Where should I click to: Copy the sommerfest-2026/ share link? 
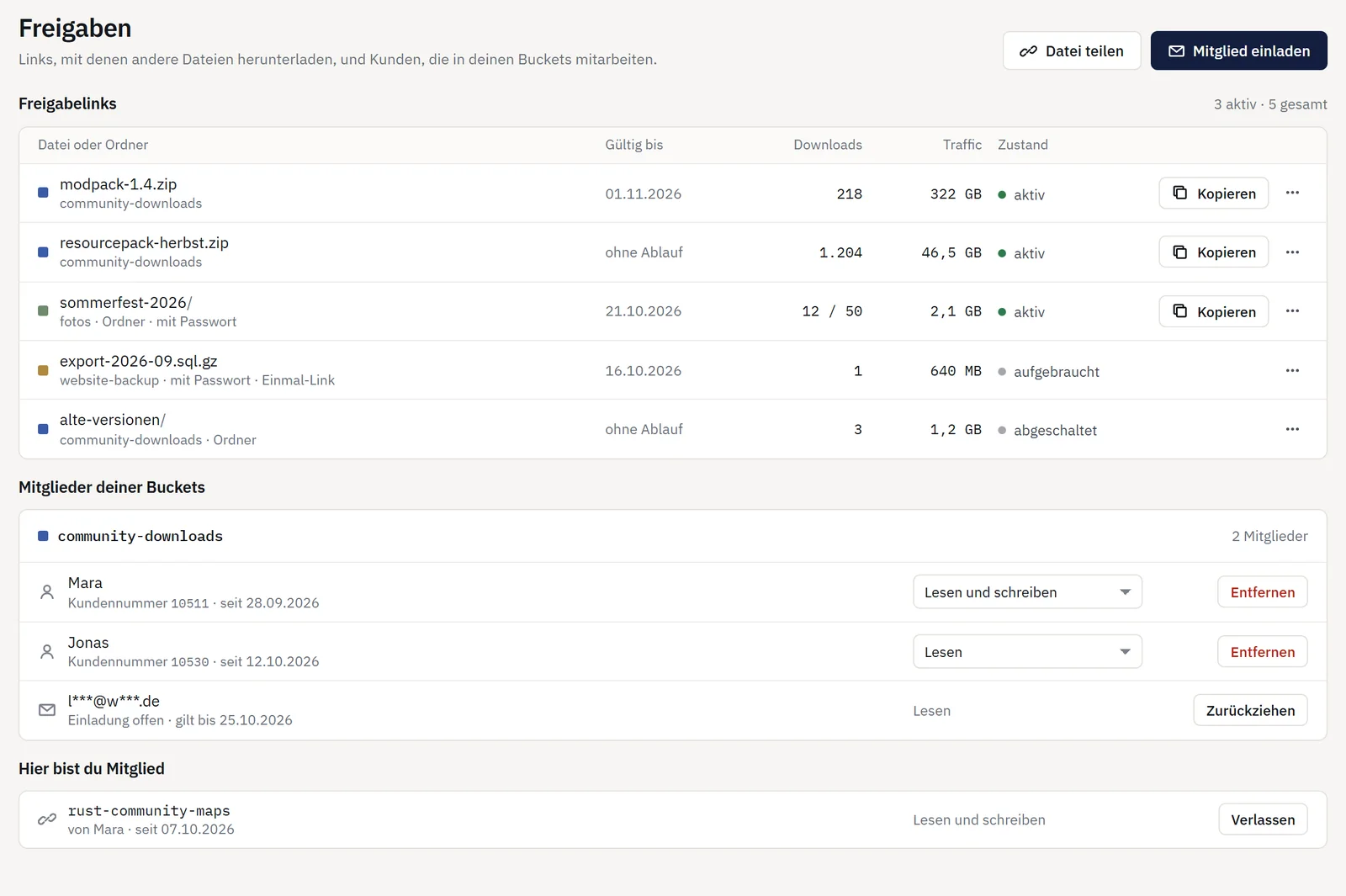tap(1214, 311)
